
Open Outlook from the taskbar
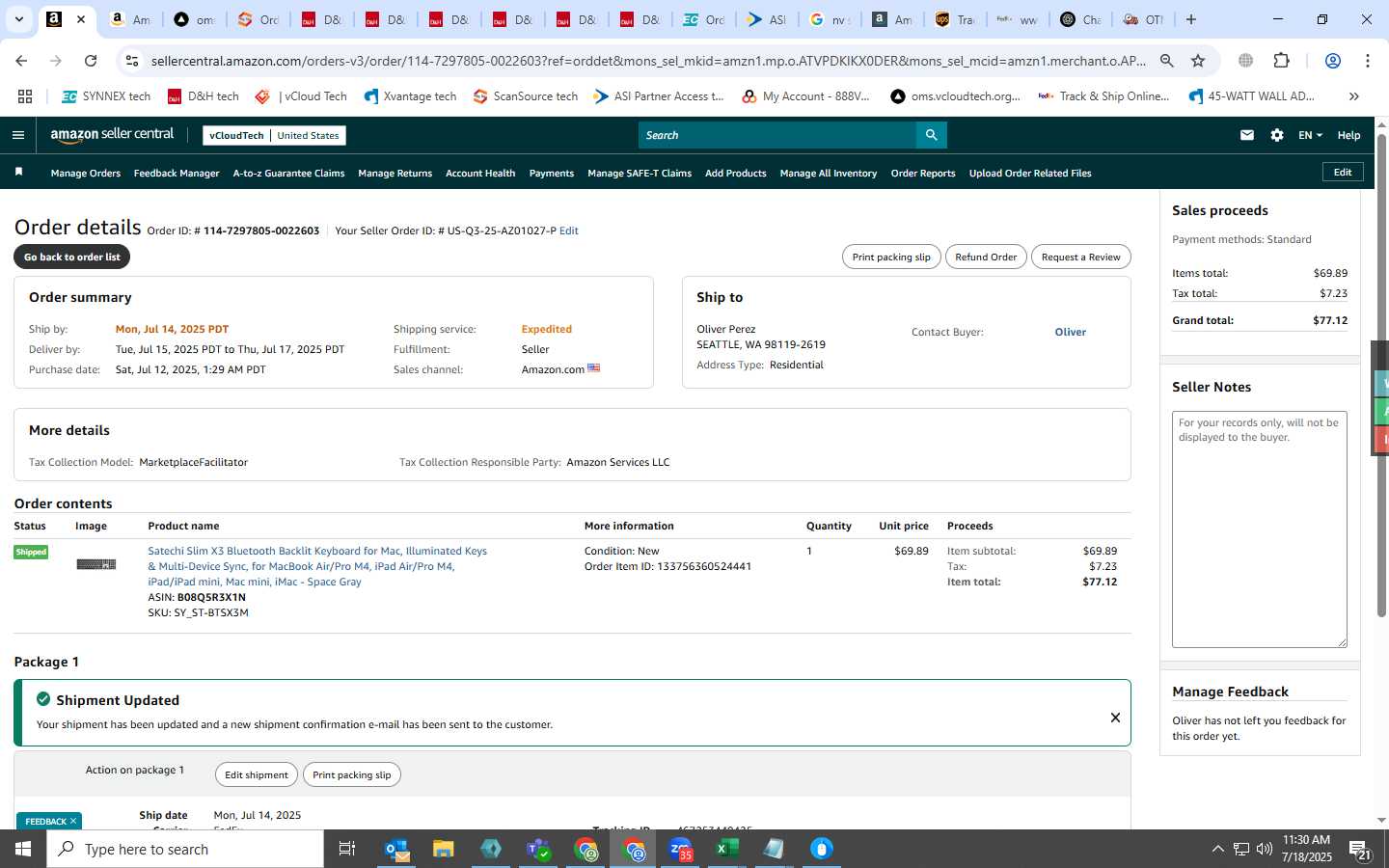(x=396, y=849)
